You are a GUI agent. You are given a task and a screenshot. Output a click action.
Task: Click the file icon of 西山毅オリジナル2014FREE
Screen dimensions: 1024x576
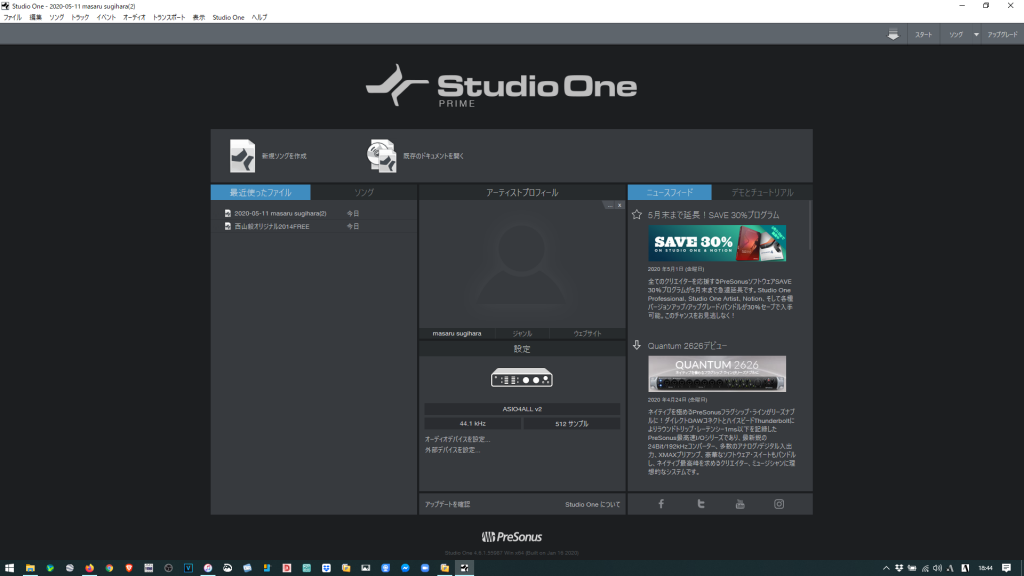coord(227,227)
